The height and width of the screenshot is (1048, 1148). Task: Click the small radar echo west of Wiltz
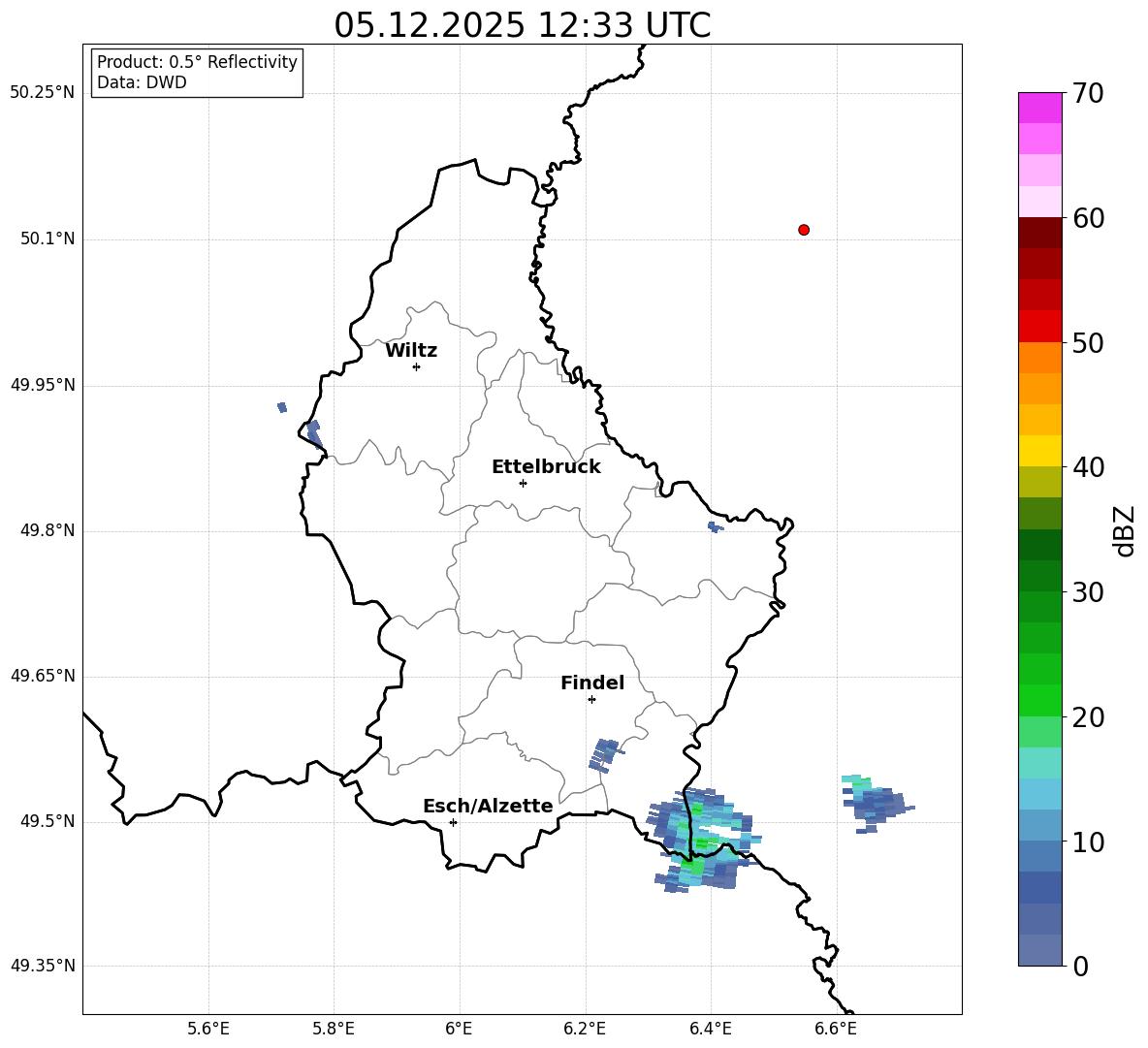[282, 407]
